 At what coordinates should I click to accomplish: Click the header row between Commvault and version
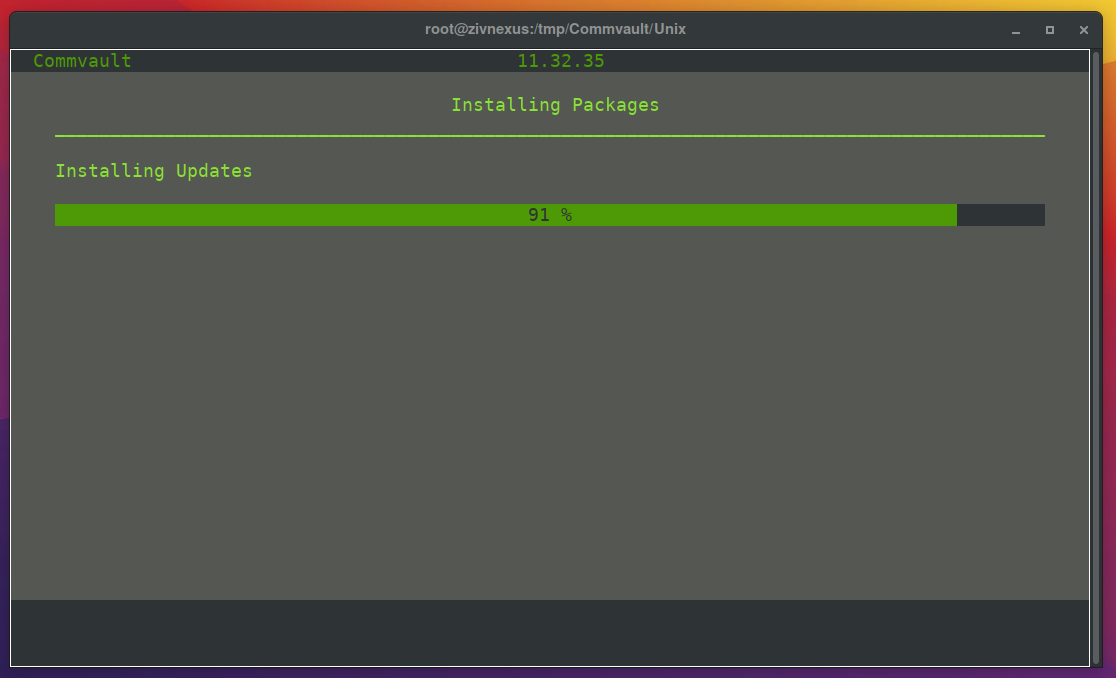320,61
